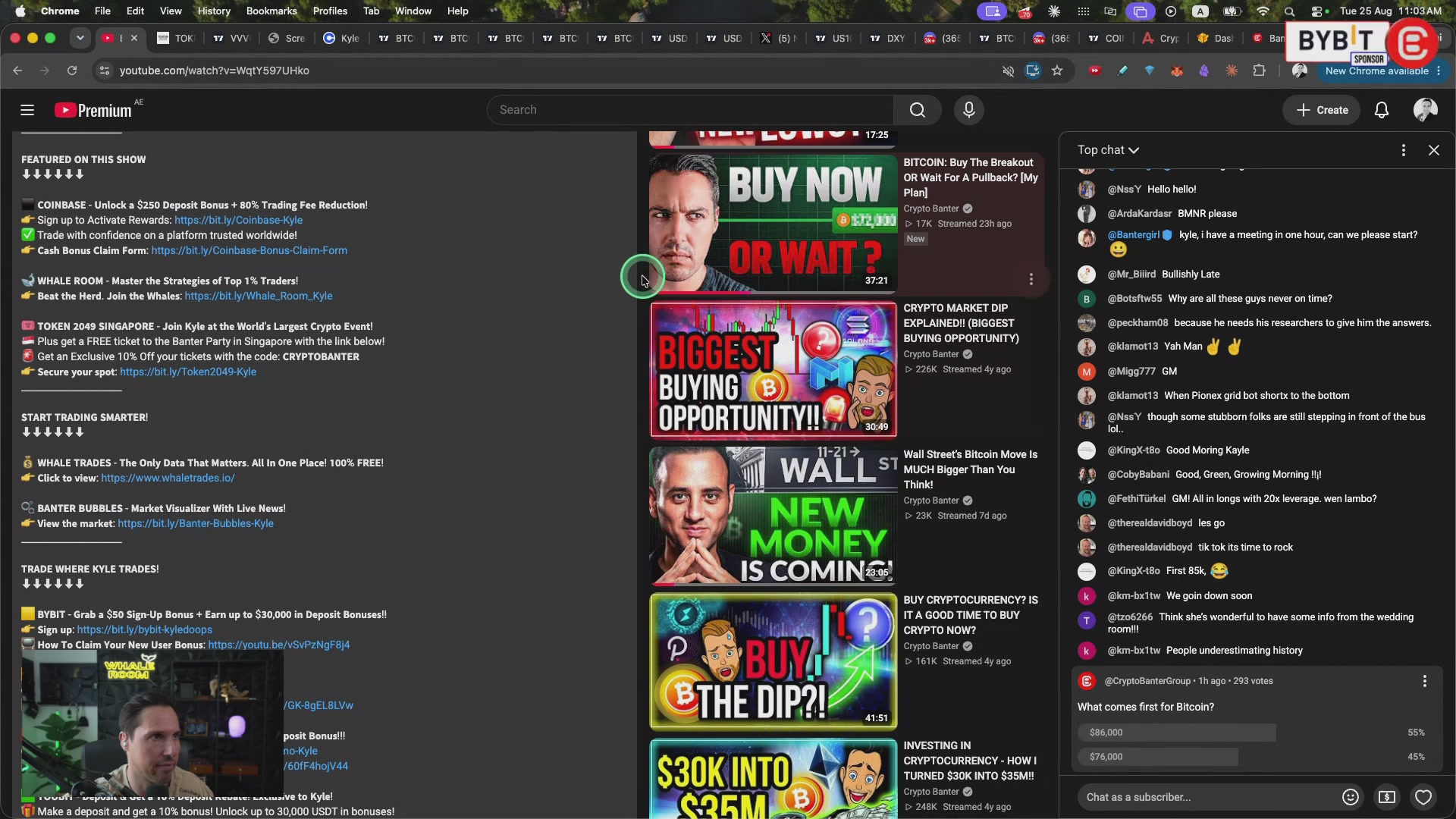This screenshot has width=1456, height=819.
Task: Click in the YouTube search field
Action: pos(690,110)
